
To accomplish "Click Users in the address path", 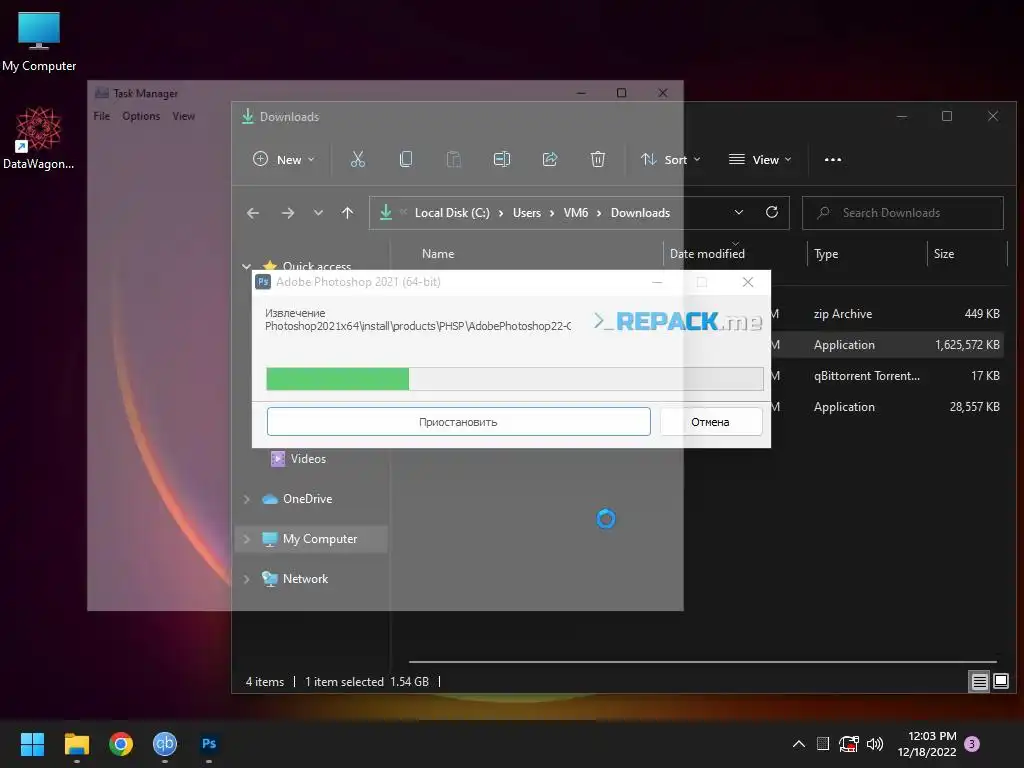I will 527,213.
